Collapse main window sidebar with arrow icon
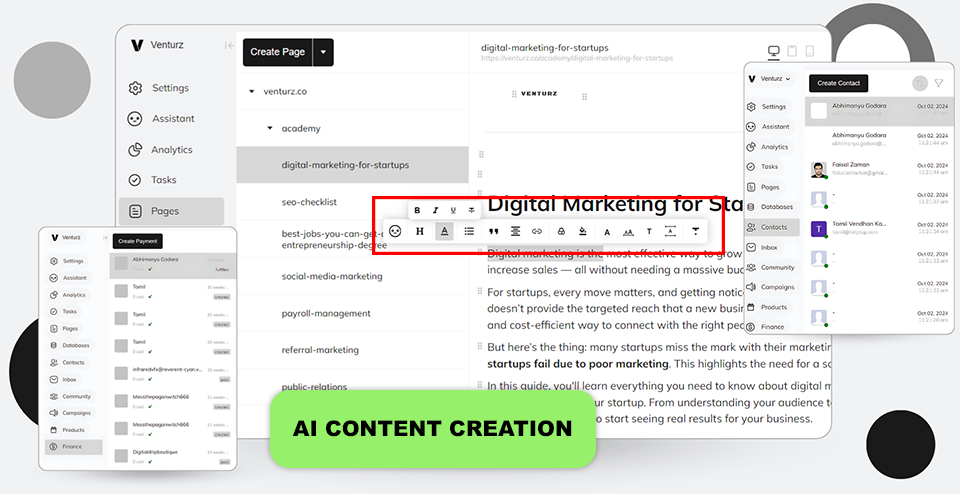The width and height of the screenshot is (960, 494). [229, 45]
